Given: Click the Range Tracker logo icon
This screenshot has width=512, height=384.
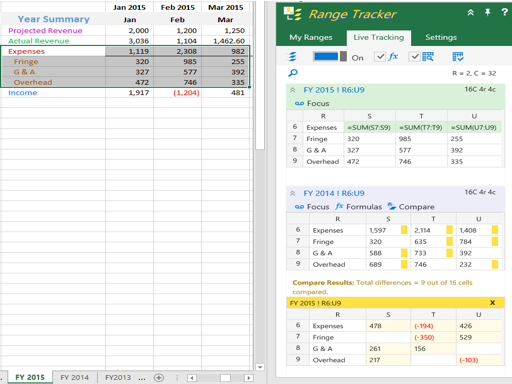Looking at the screenshot, I should click(293, 14).
